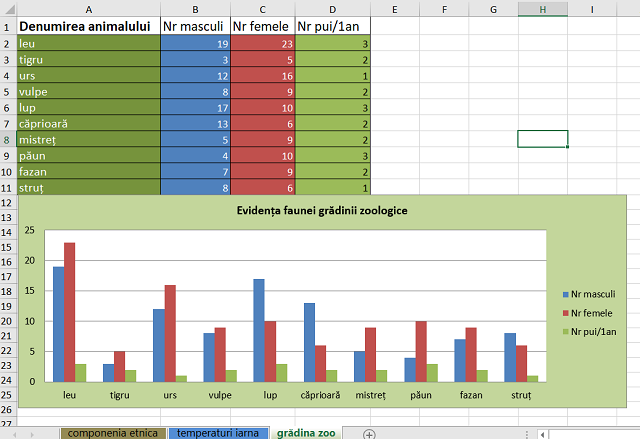Click the red femele bar for leu
Image resolution: width=640 pixels, height=439 pixels.
click(x=70, y=311)
